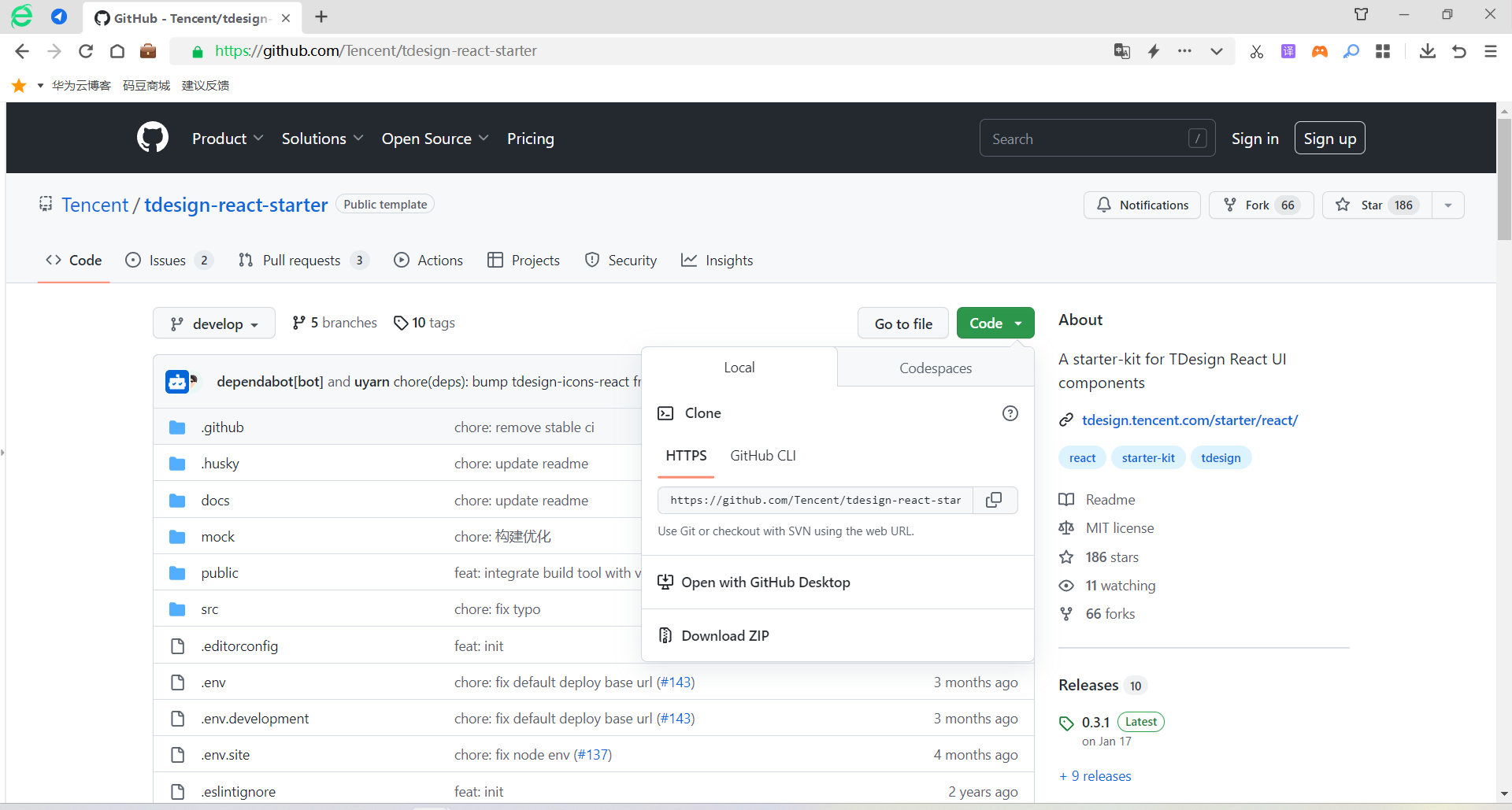Image resolution: width=1512 pixels, height=810 pixels.
Task: Switch to the Codespaces tab
Action: [936, 368]
